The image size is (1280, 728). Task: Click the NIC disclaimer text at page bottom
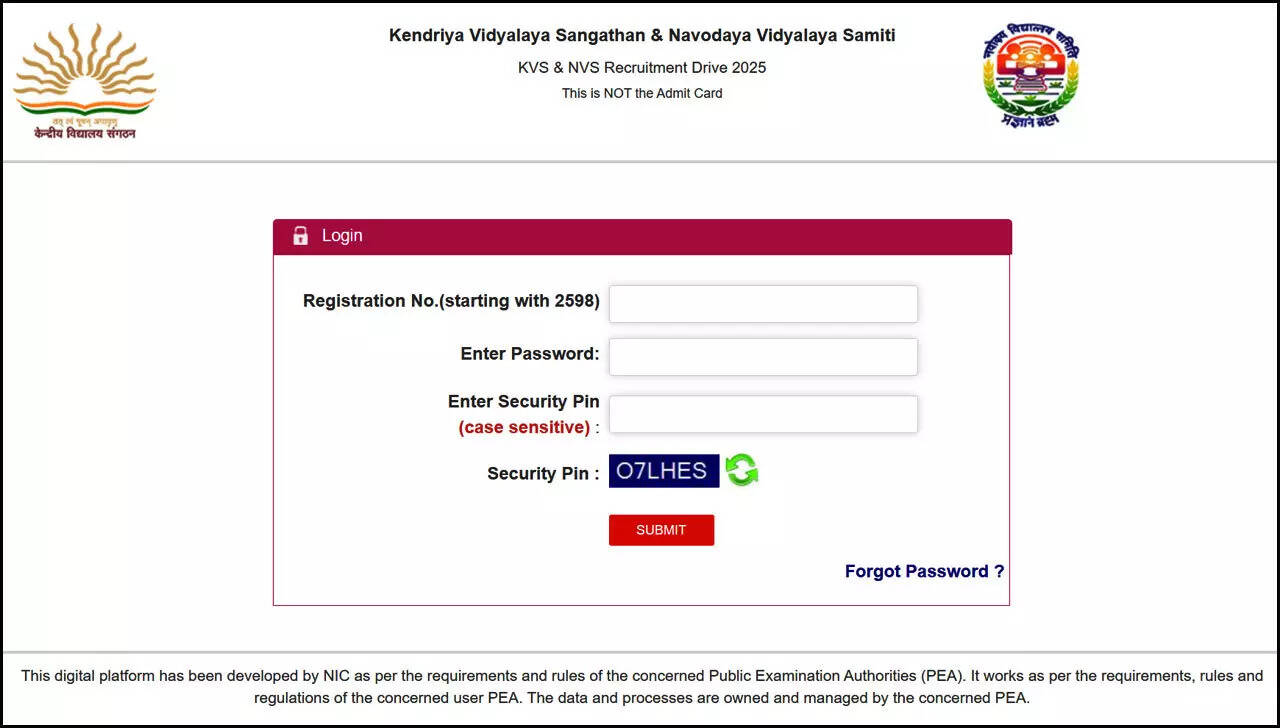(x=640, y=686)
